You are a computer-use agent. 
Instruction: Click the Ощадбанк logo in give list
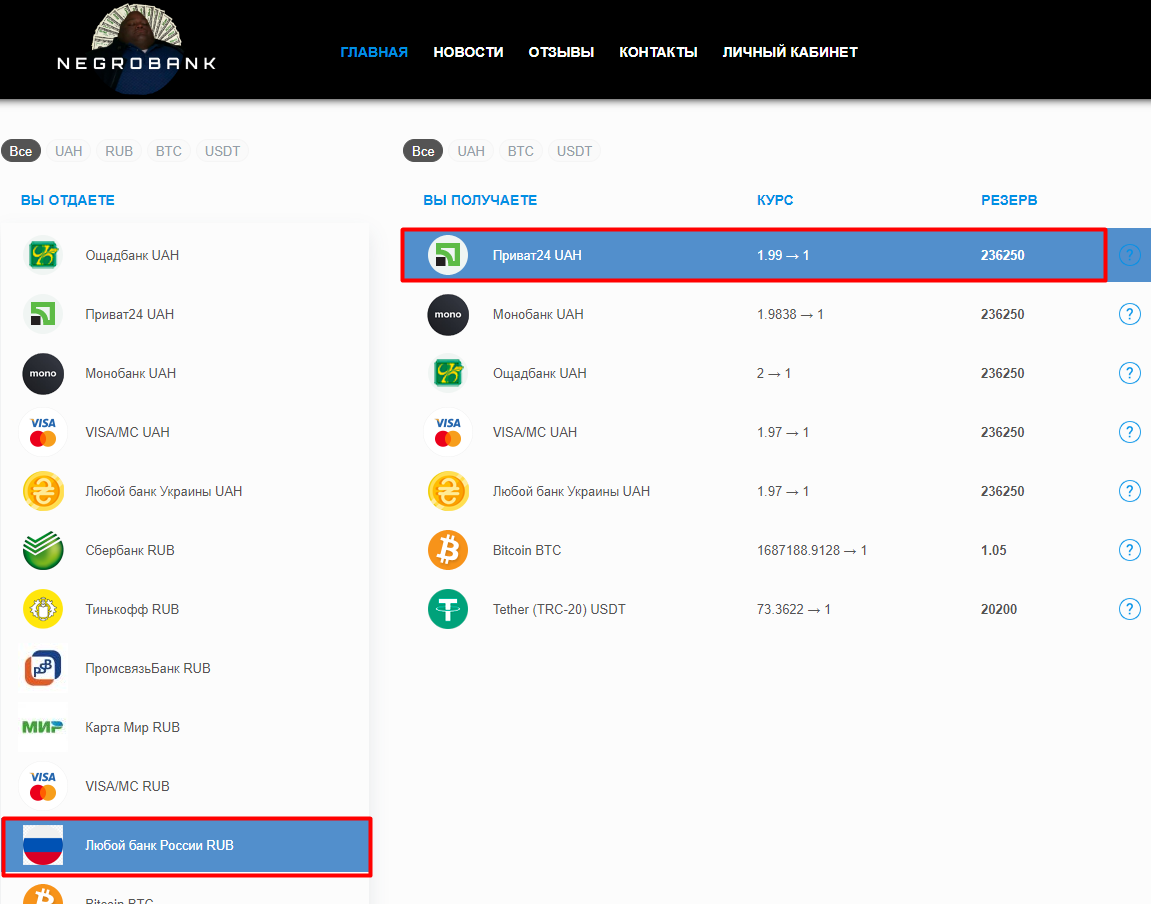click(43, 255)
